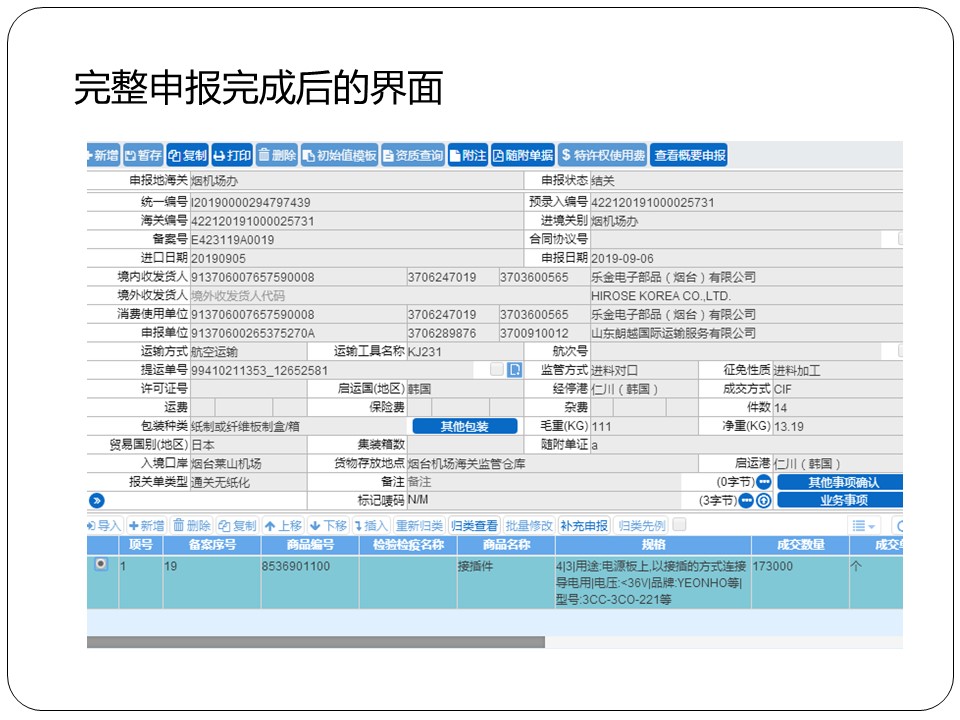
Task: Click the 其他包装 button
Action: [x=464, y=426]
